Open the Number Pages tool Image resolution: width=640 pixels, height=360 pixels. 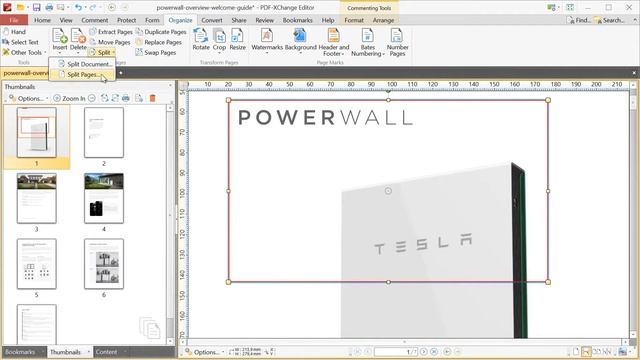point(397,42)
